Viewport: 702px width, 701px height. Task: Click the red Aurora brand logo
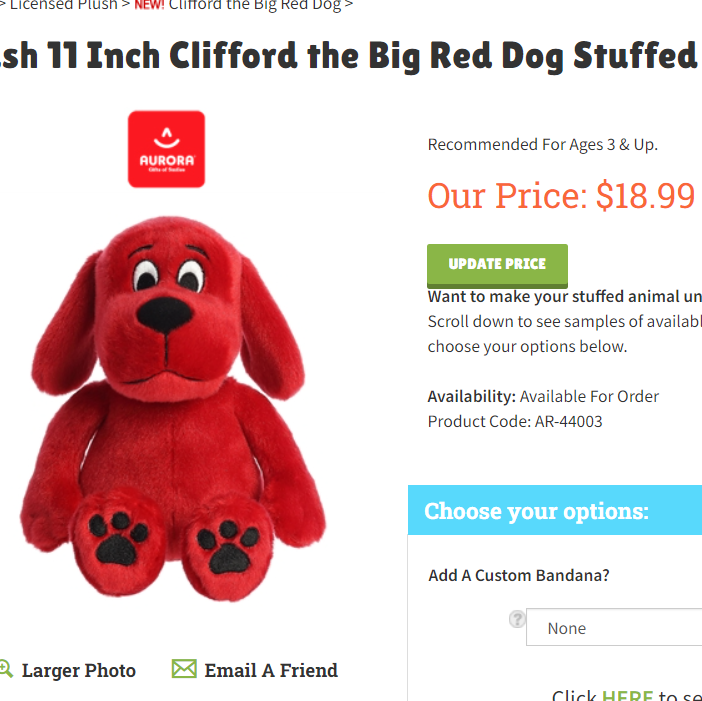[167, 149]
